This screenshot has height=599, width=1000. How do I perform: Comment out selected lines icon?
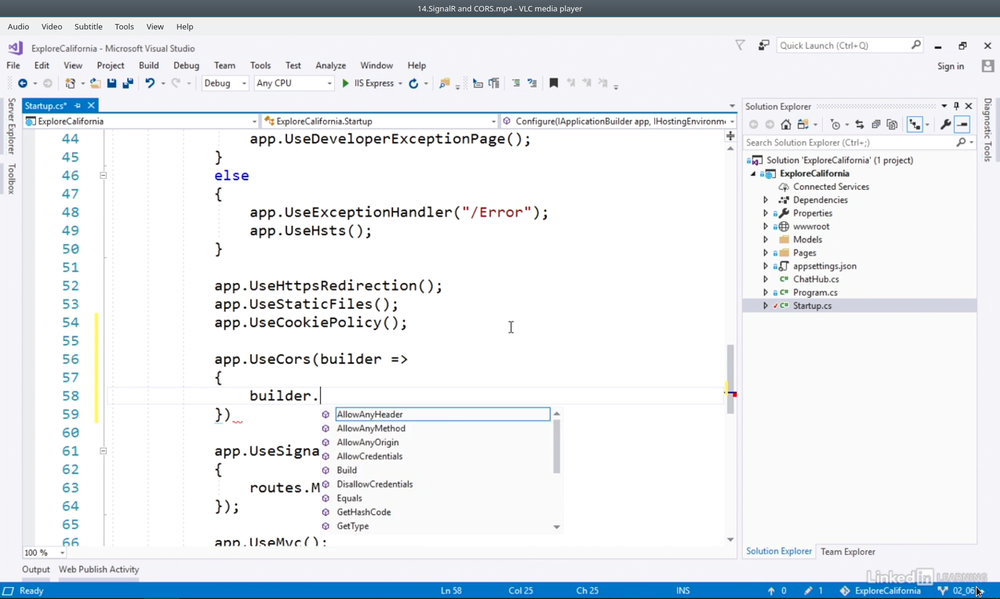[x=516, y=84]
